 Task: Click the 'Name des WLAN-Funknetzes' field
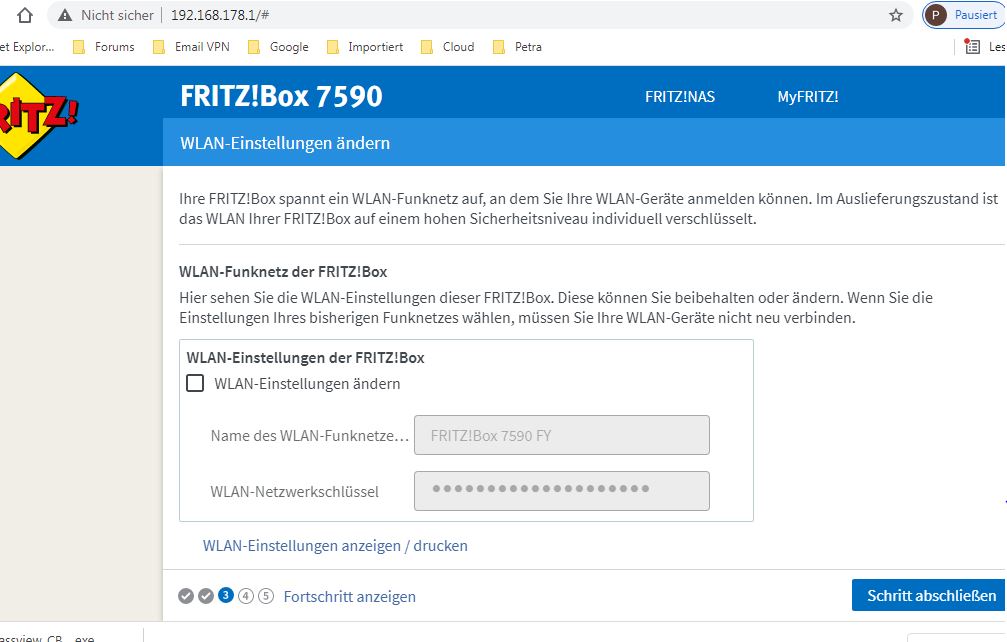(561, 435)
